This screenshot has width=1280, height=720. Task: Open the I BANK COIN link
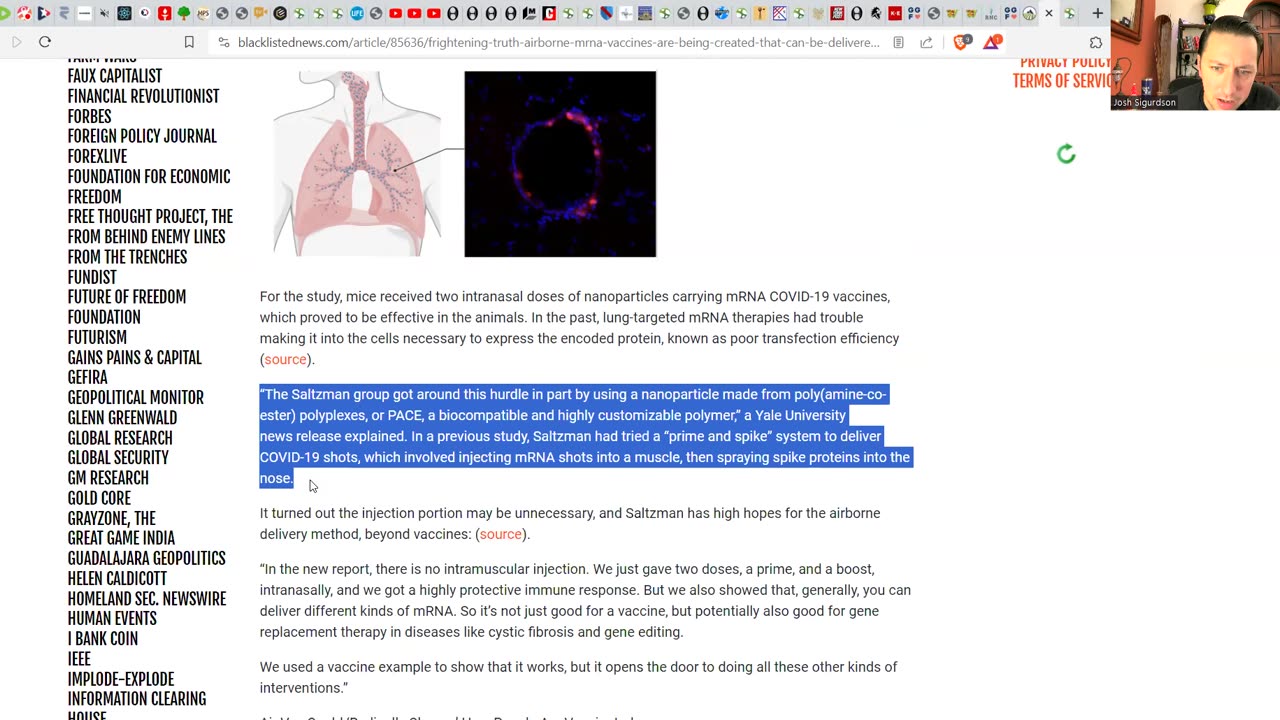click(x=102, y=638)
